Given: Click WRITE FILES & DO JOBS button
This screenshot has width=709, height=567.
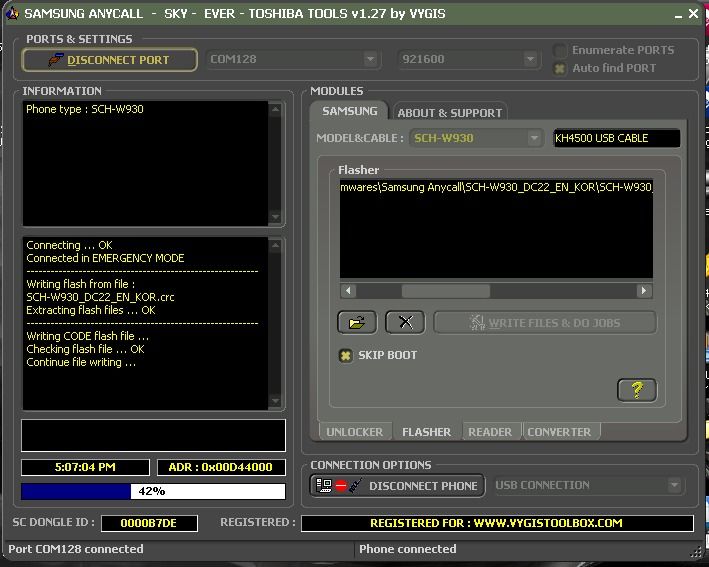Looking at the screenshot, I should tap(545, 322).
